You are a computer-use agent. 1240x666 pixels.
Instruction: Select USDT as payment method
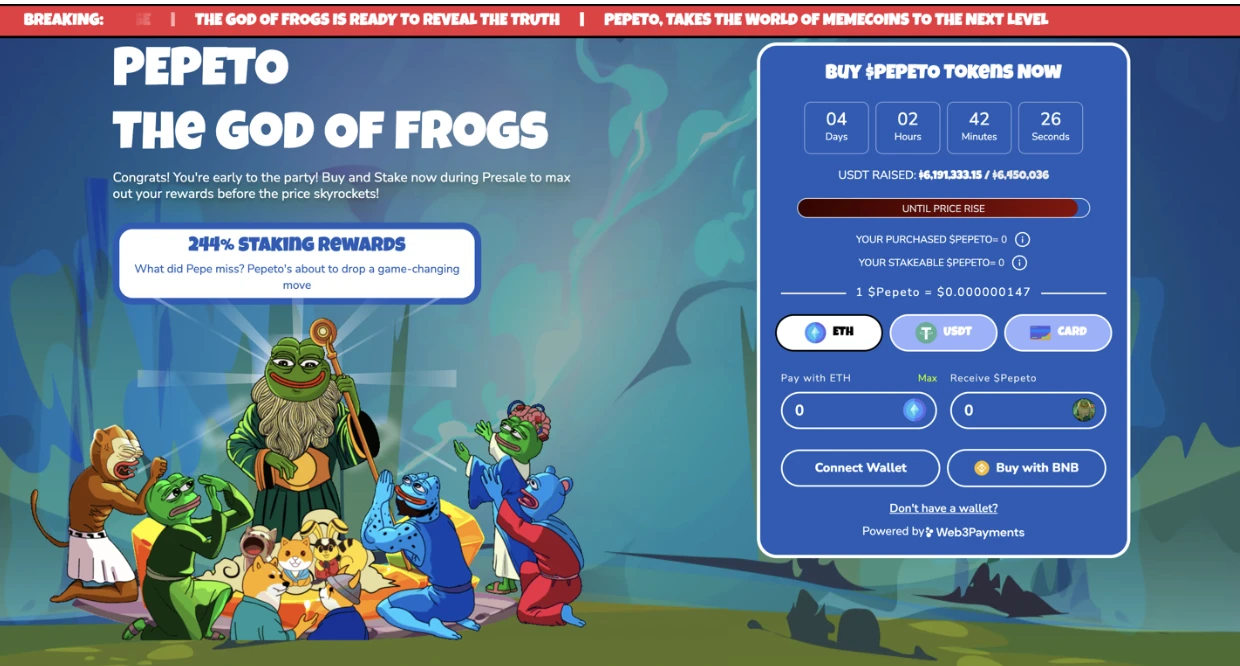pos(943,333)
